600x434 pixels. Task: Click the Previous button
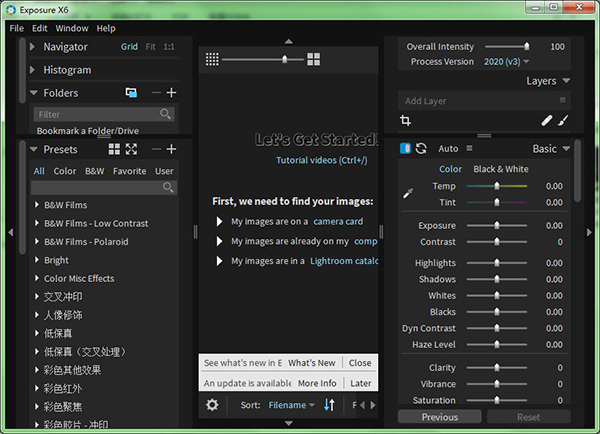tap(440, 417)
